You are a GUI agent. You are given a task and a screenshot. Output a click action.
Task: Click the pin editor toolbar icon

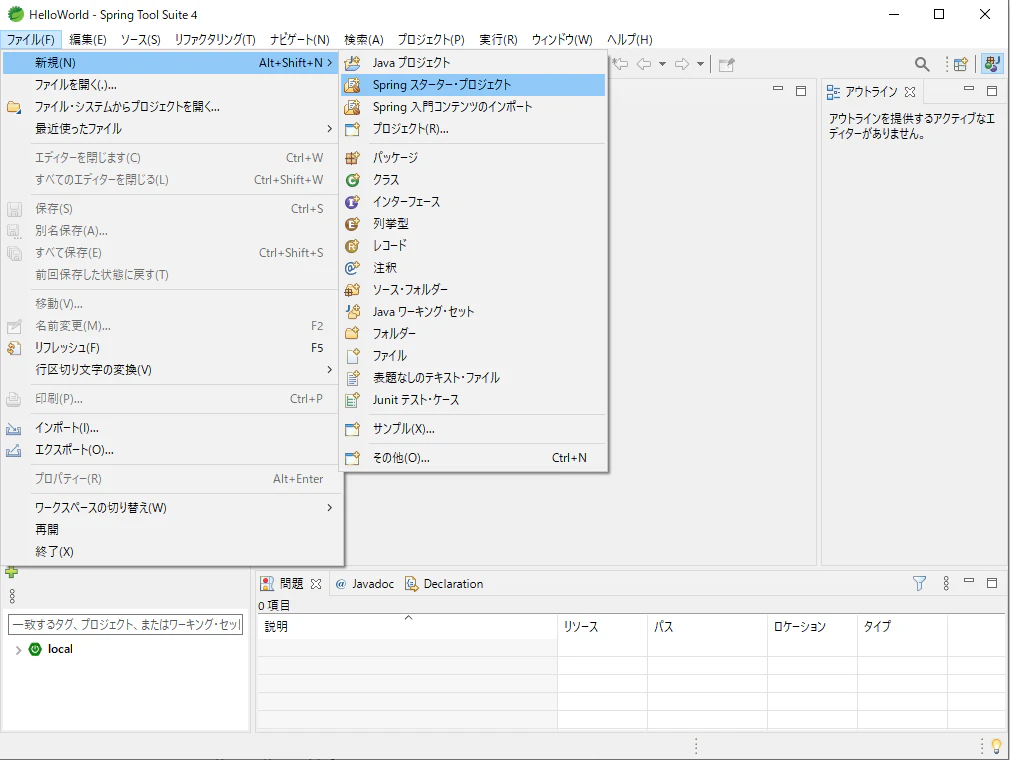(x=727, y=64)
